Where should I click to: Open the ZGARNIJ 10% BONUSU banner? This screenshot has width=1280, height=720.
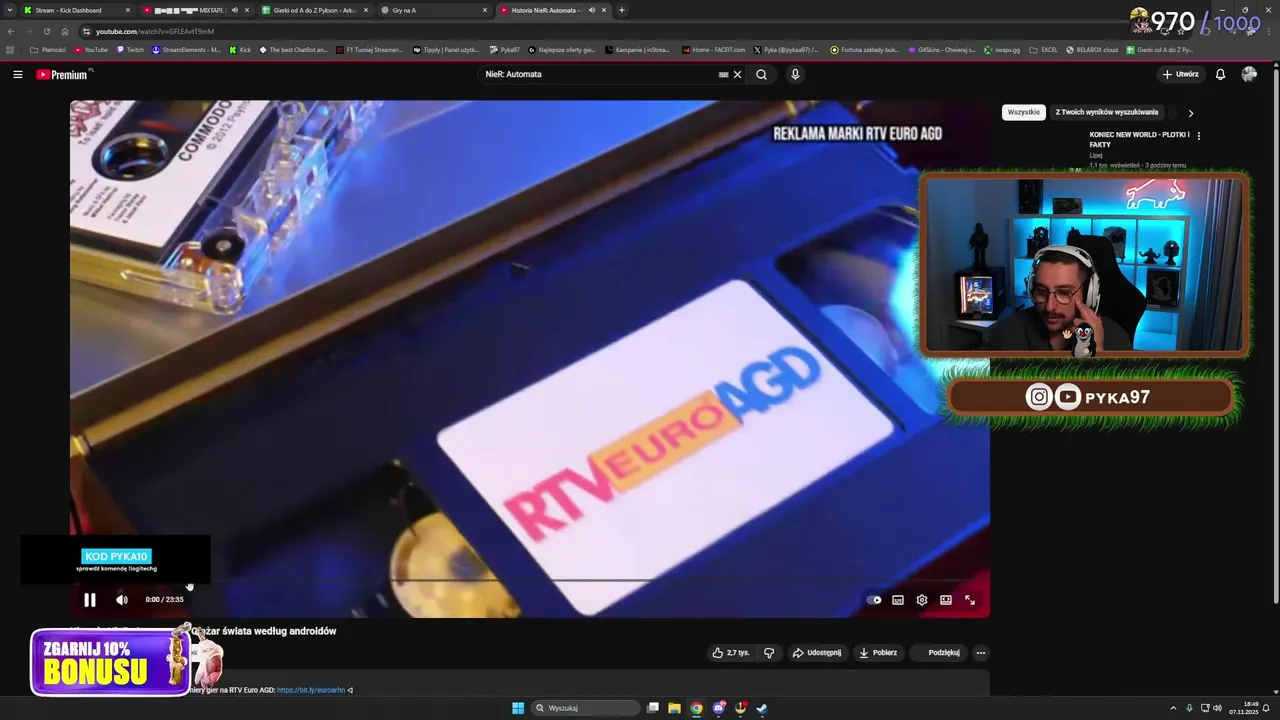(110, 661)
